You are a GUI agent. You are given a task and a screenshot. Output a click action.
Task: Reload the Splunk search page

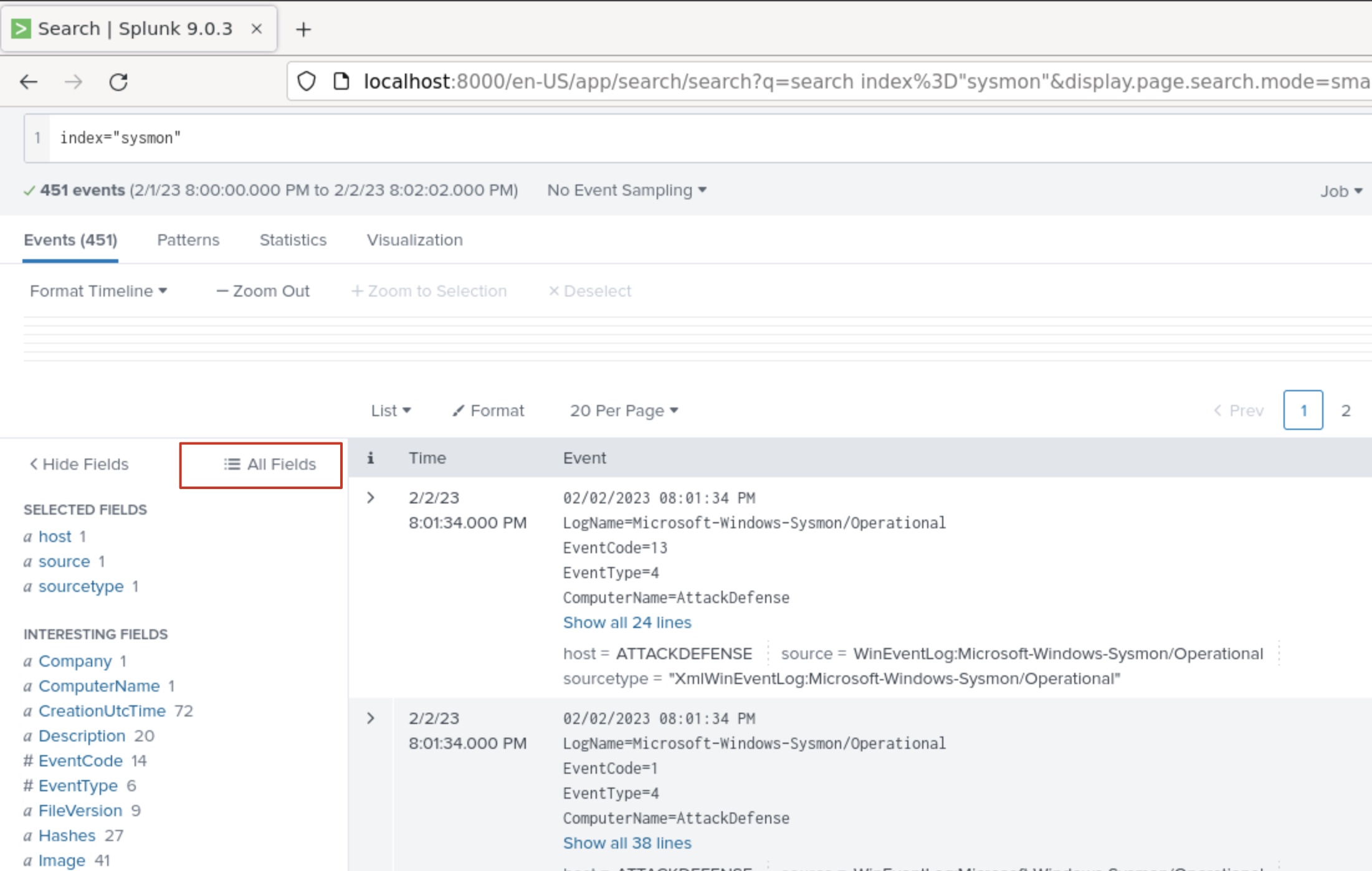pos(118,82)
